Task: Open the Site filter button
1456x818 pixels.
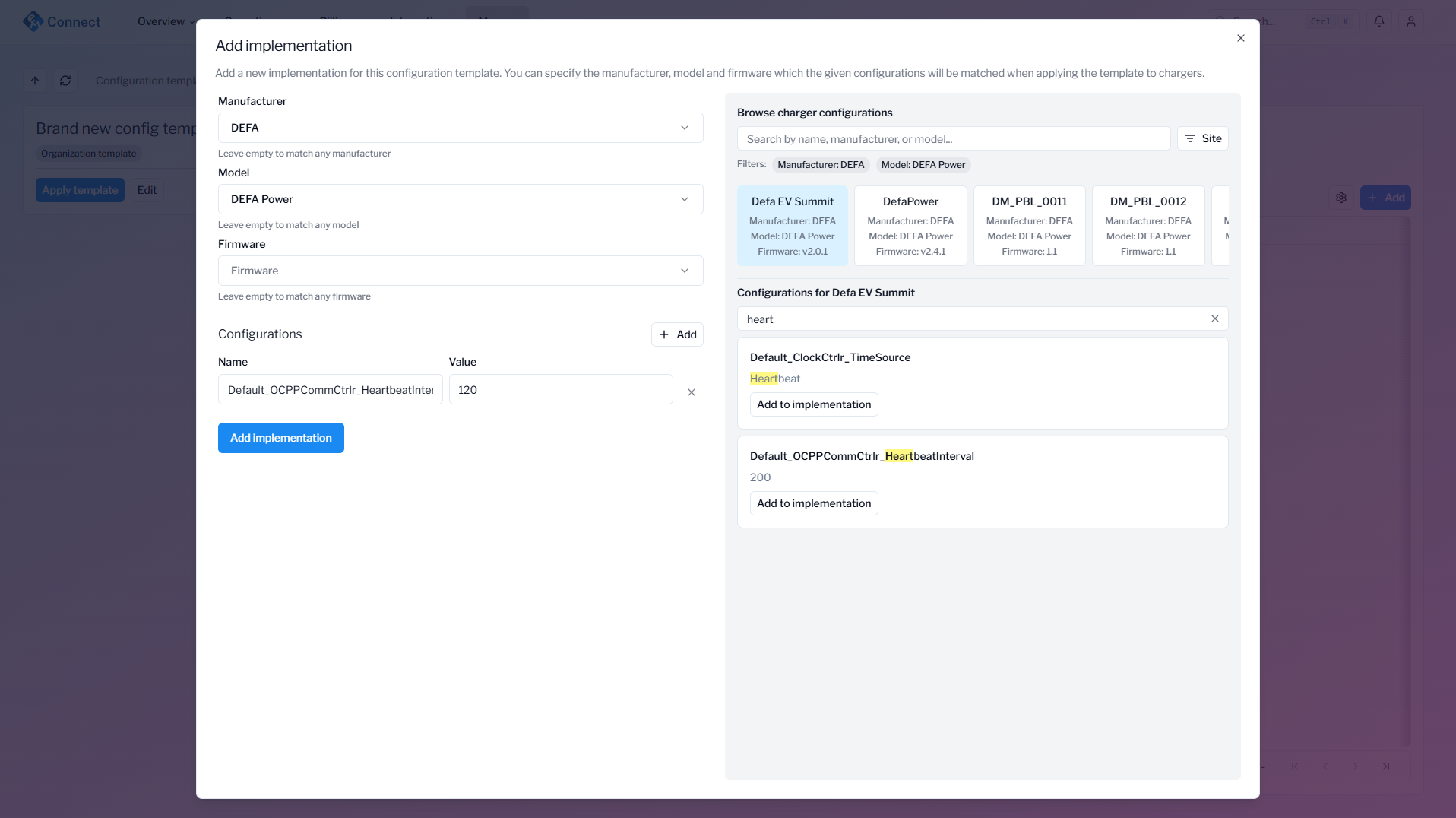Action: (x=1202, y=138)
